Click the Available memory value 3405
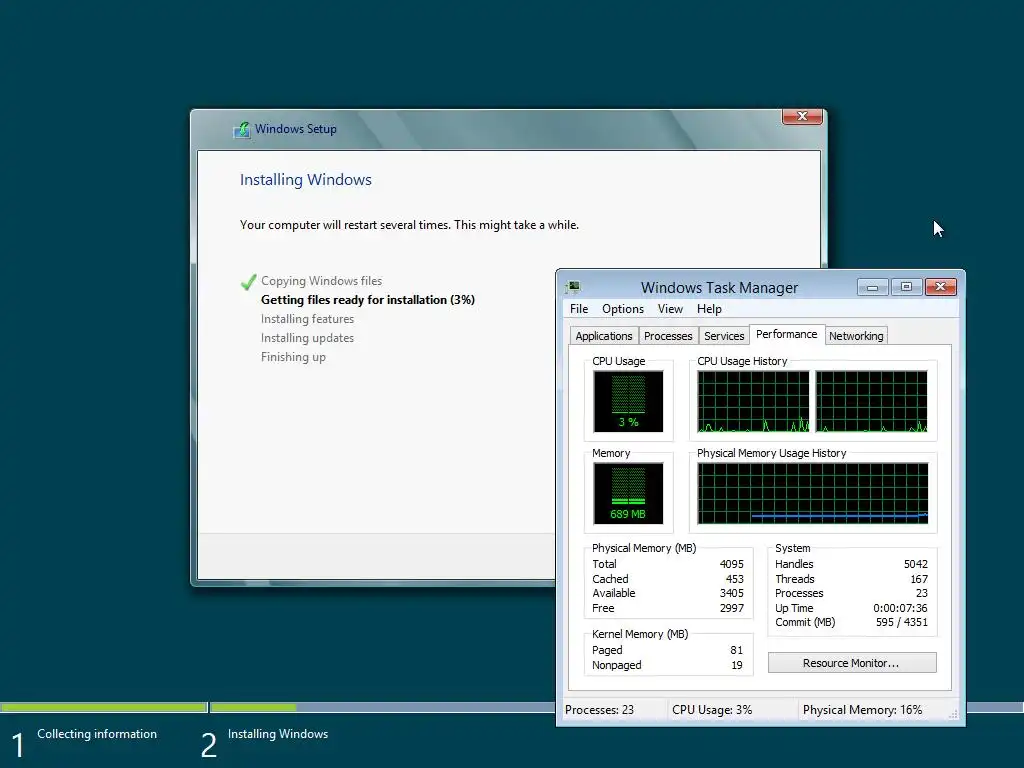The height and width of the screenshot is (768, 1024). coord(731,593)
